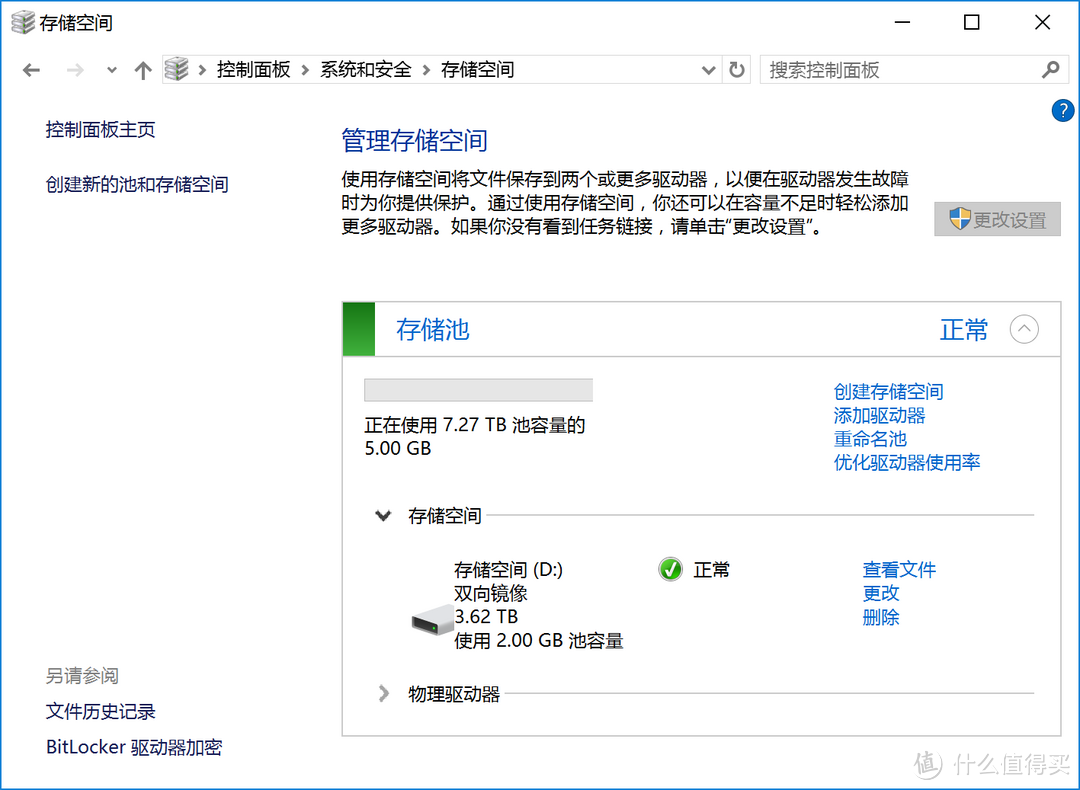1080x790 pixels.
Task: Click the storage drive icon under 存储空间
Action: (x=430, y=619)
